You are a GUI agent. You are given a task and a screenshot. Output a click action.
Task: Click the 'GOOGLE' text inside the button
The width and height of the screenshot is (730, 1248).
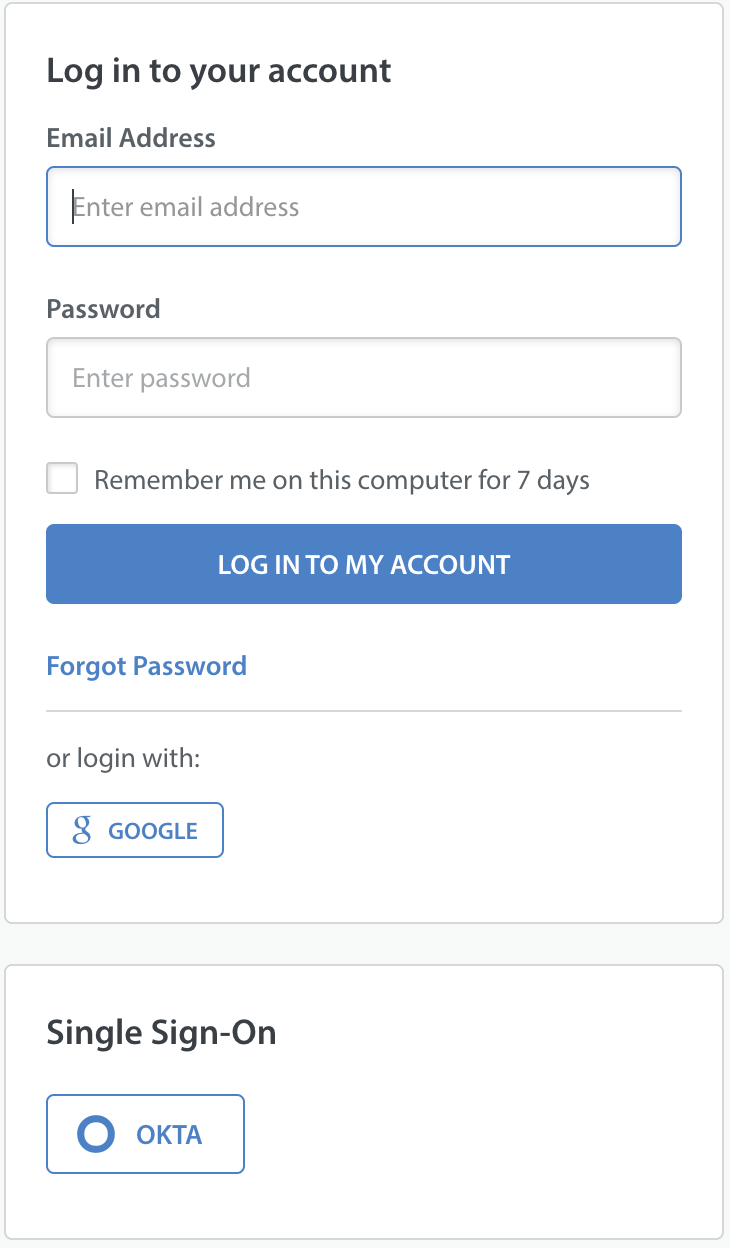pos(153,831)
